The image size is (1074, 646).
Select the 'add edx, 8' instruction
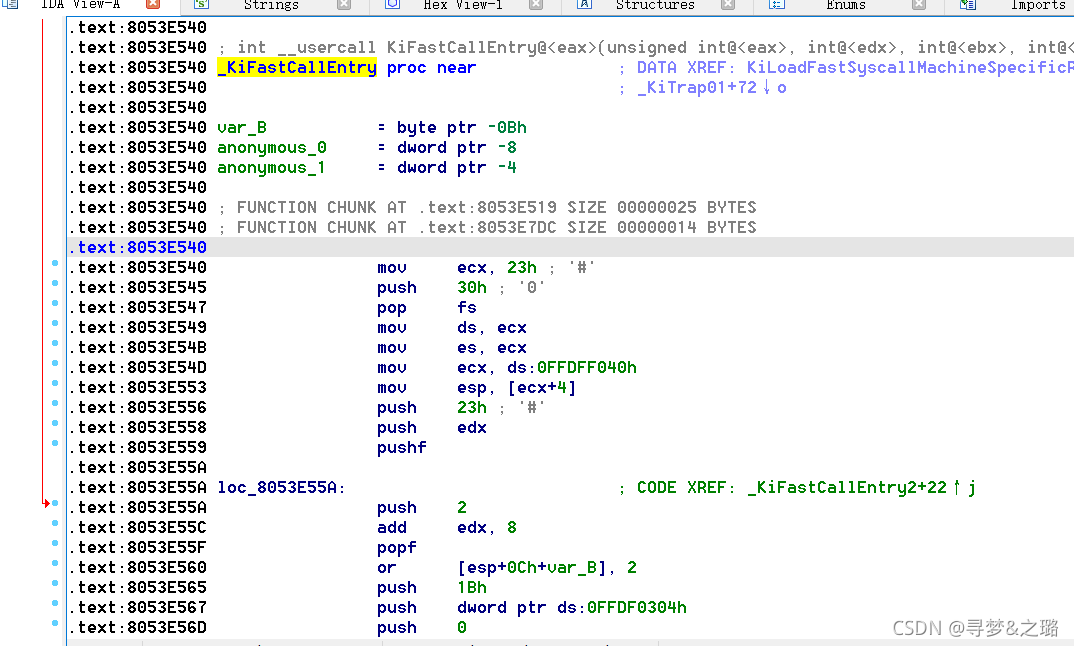tap(447, 527)
